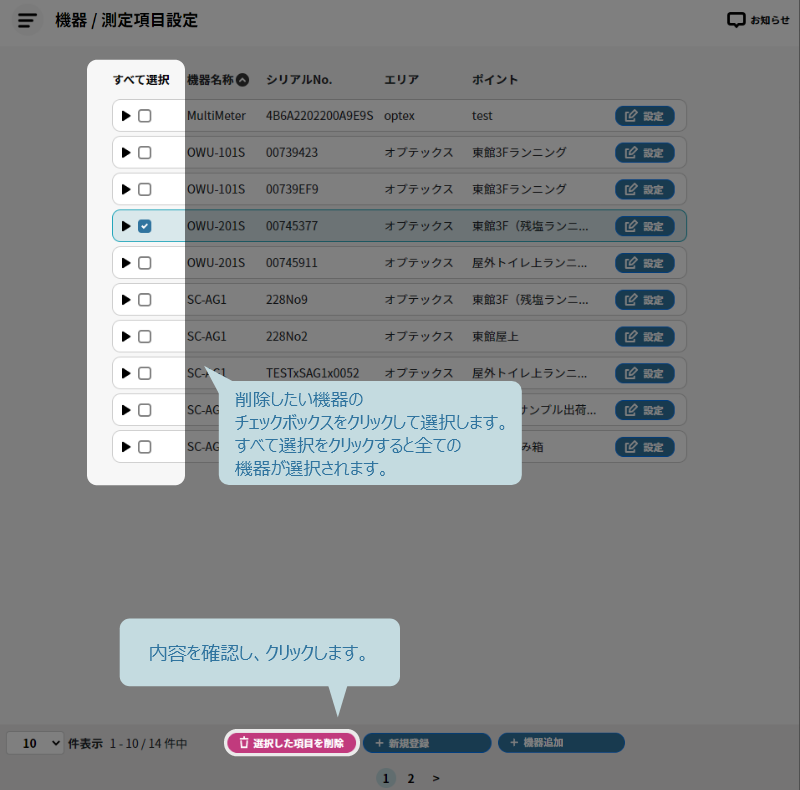Click the MultiMeter device name
Image resolution: width=800 pixels, height=790 pixels.
[216, 116]
